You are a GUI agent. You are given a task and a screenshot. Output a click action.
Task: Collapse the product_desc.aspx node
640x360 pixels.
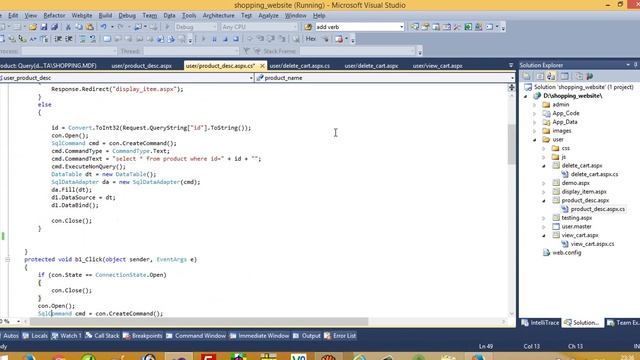pyautogui.click(x=544, y=200)
